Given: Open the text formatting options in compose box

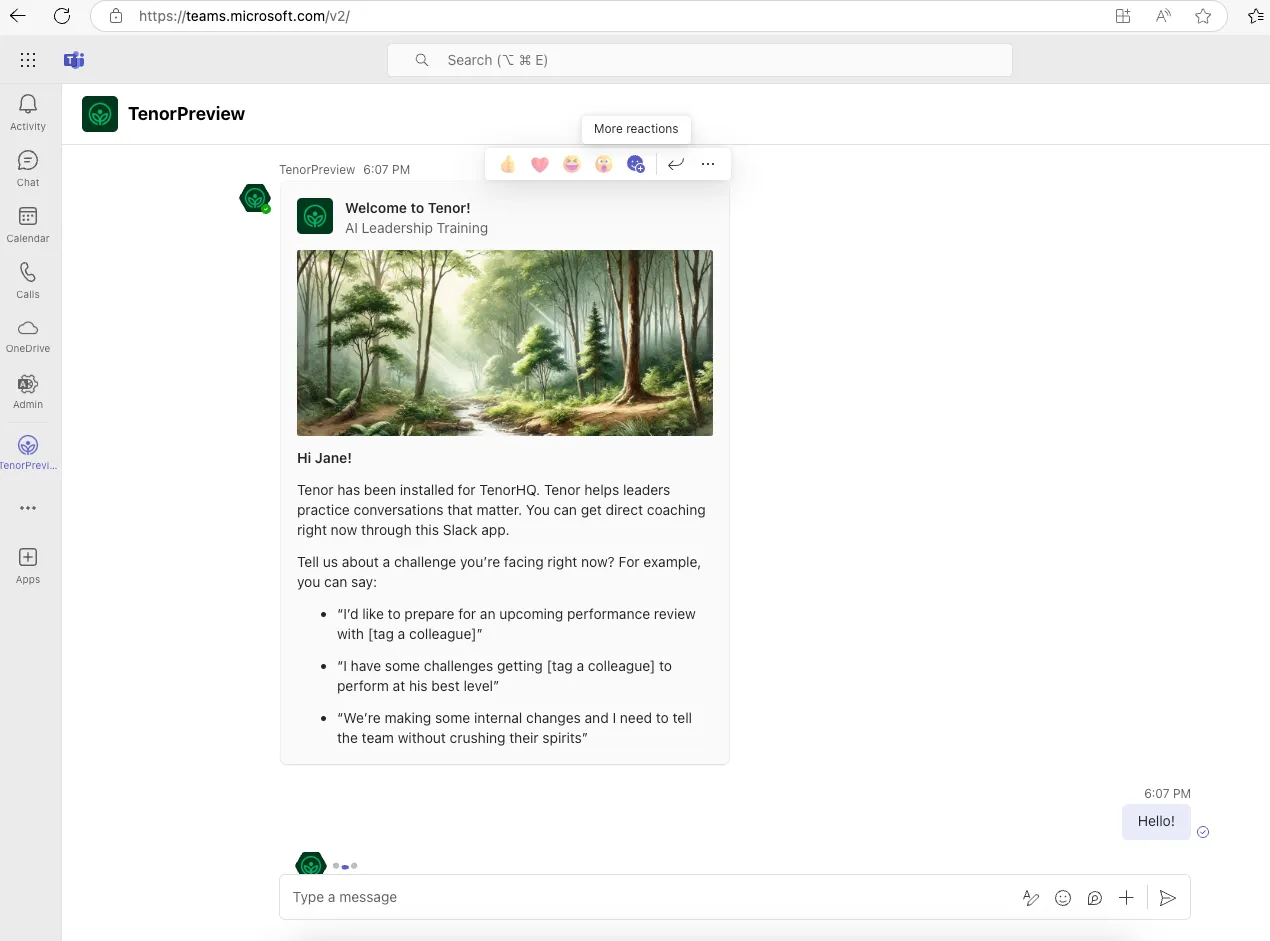Looking at the screenshot, I should click(x=1031, y=898).
